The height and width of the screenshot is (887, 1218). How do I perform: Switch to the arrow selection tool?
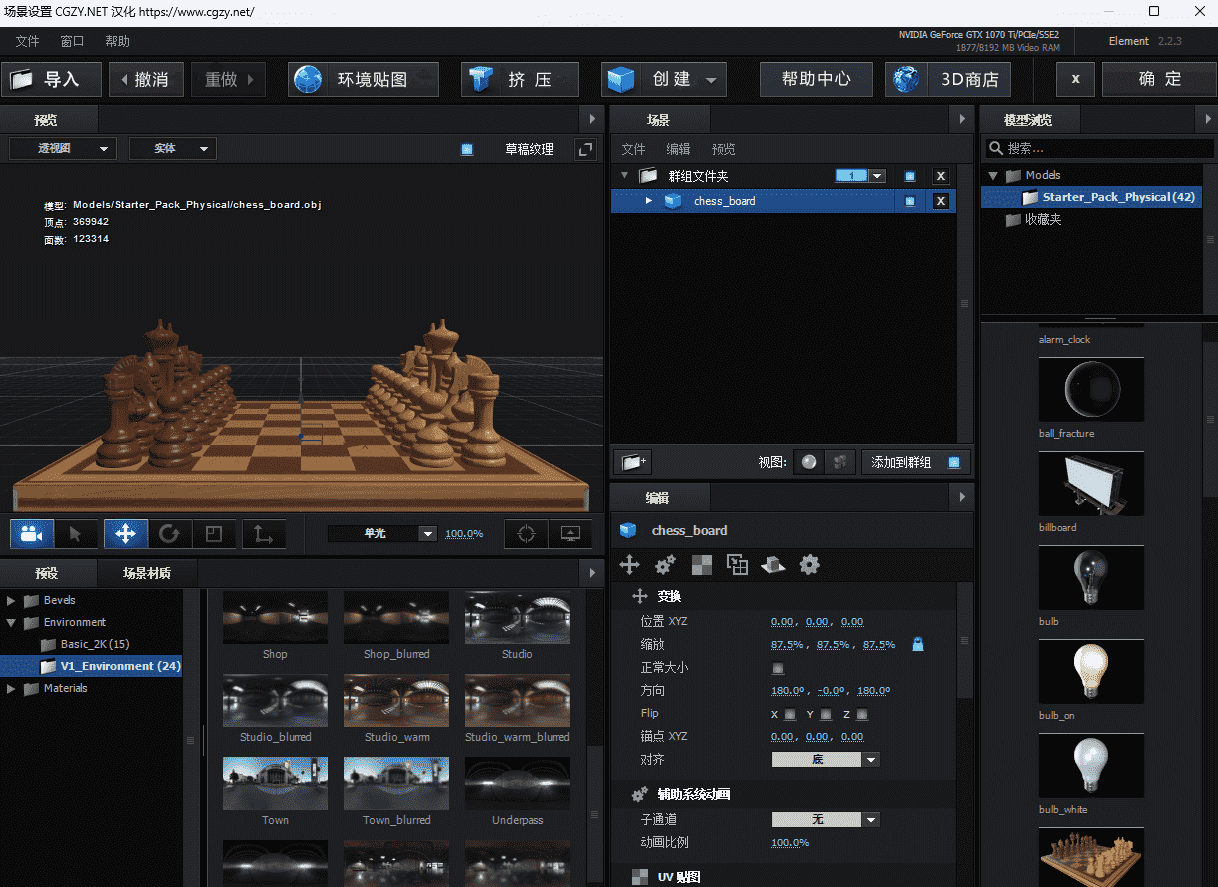(77, 533)
